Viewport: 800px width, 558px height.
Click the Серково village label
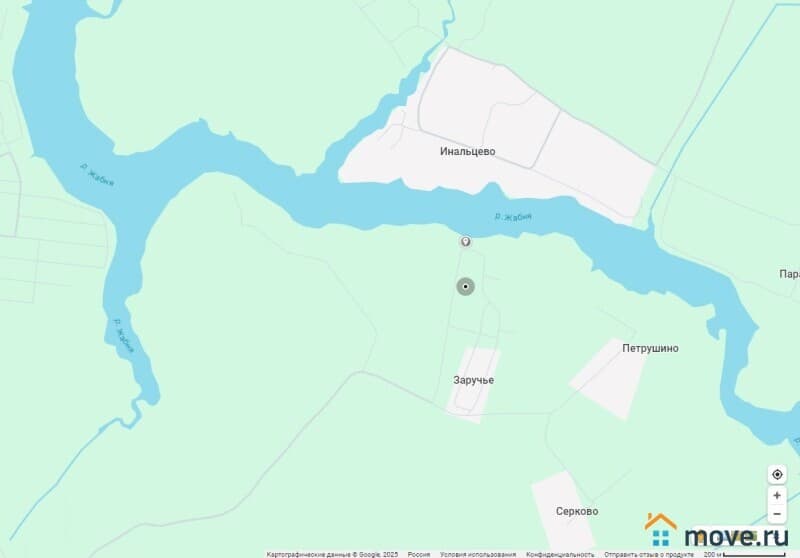pyautogui.click(x=577, y=511)
